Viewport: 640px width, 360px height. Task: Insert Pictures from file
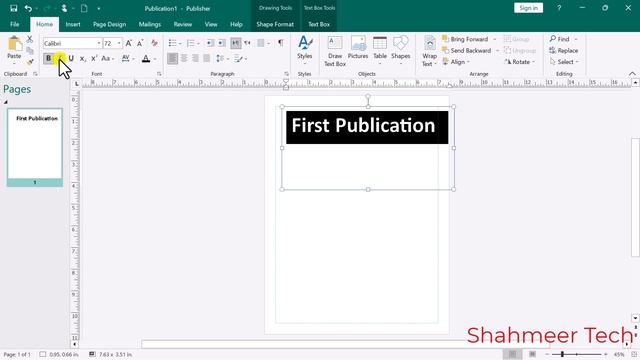(358, 48)
